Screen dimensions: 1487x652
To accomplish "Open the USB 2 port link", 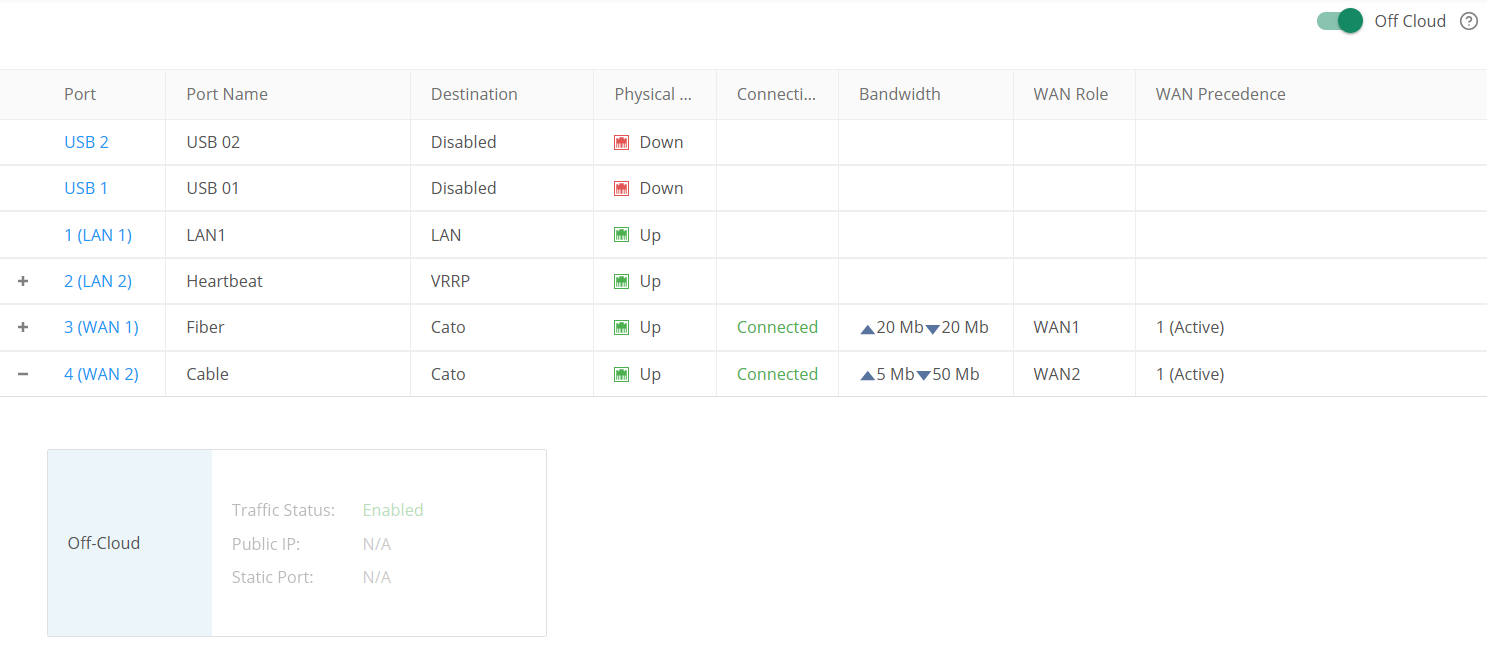I will [x=86, y=142].
